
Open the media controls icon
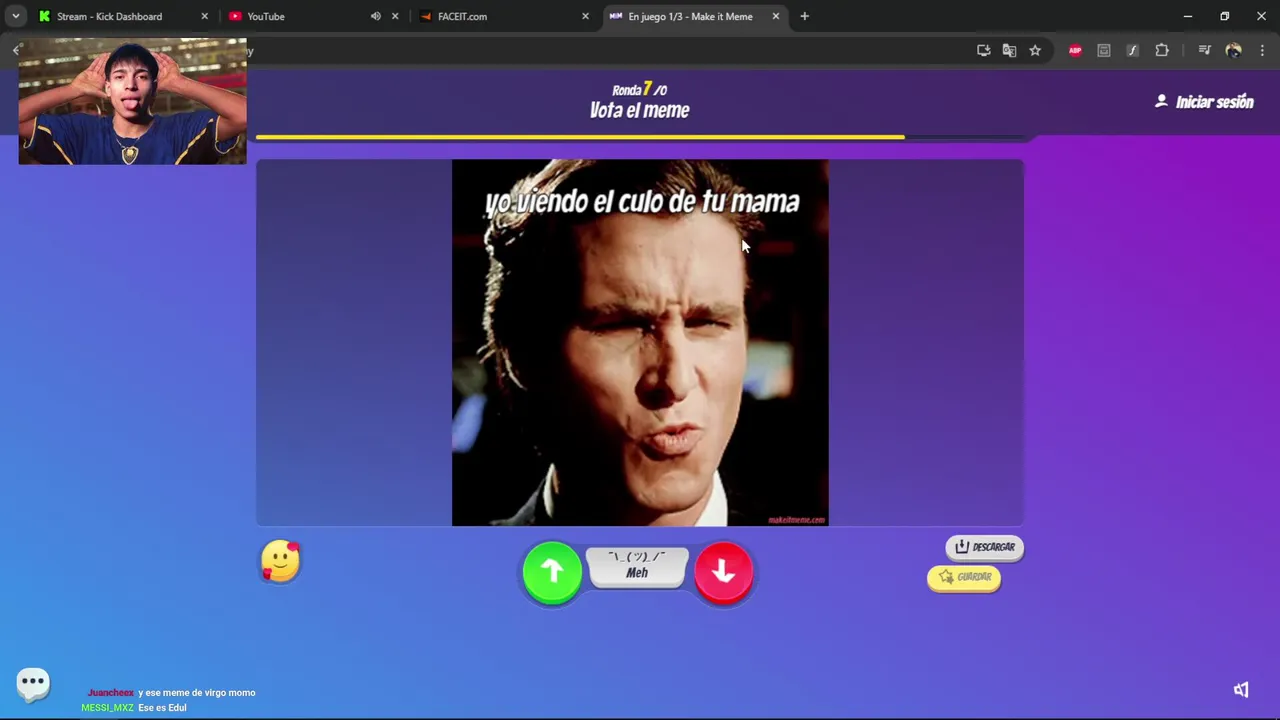point(1204,50)
